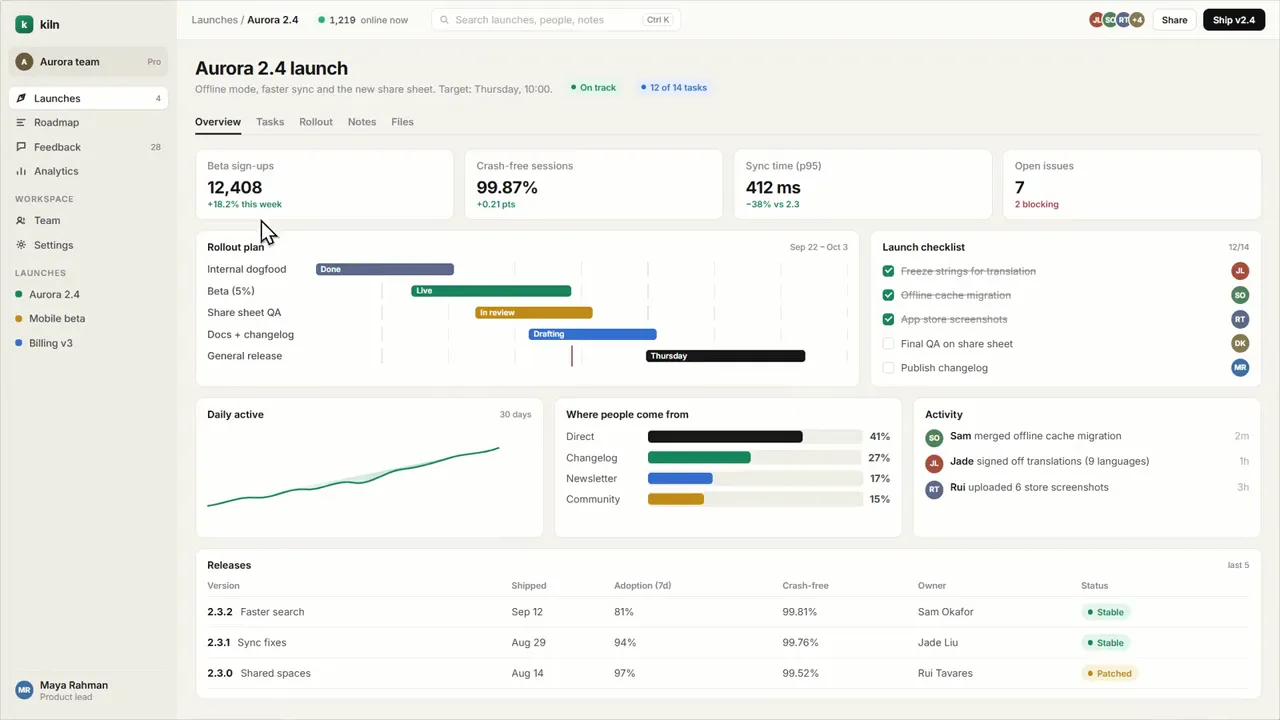Uncheck Freeze strings for translation
Screen dimensions: 1280x720
[x=888, y=271]
